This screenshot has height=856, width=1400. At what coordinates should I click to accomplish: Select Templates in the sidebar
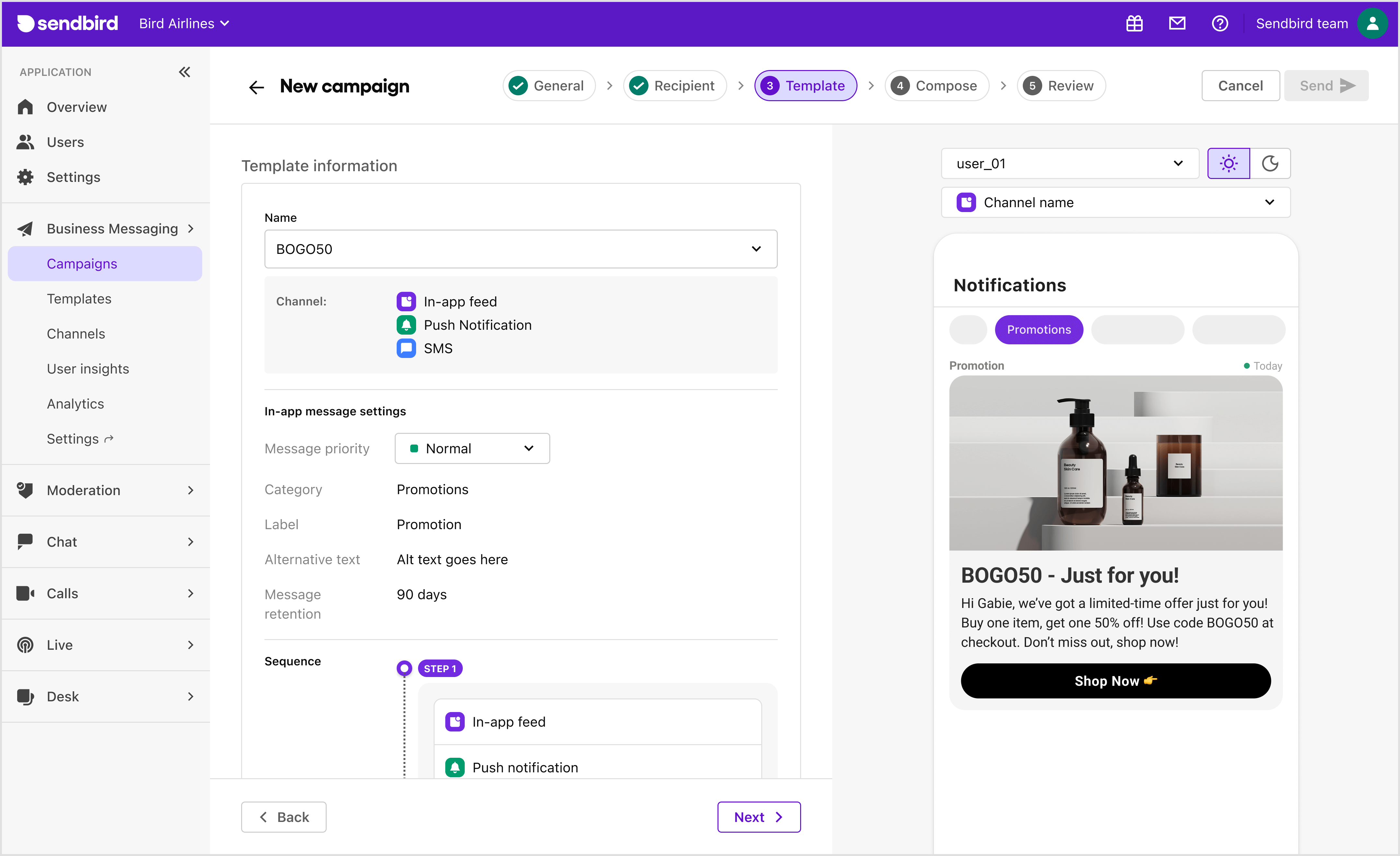pyautogui.click(x=79, y=298)
